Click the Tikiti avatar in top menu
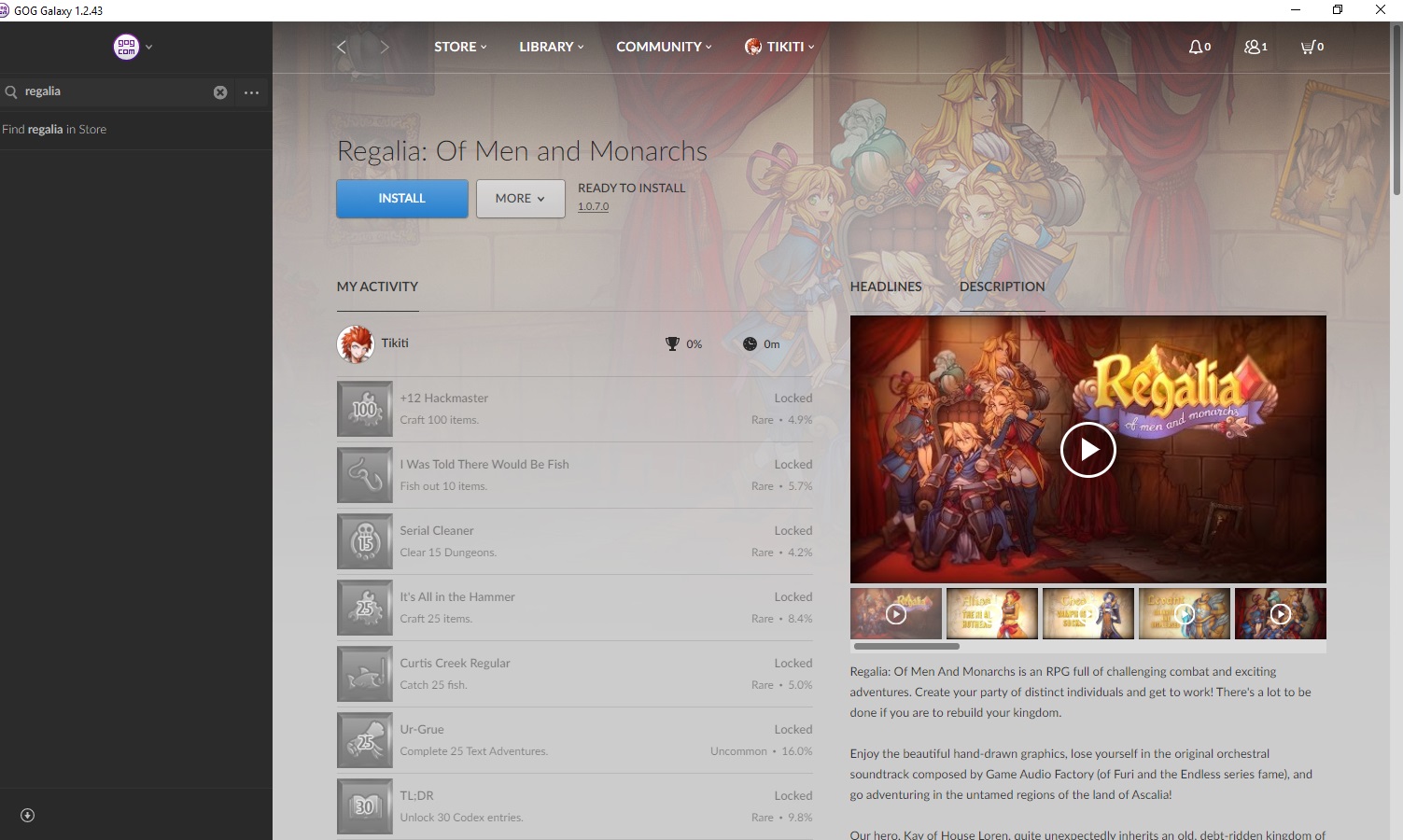Screen dimensions: 1403x840 coord(753,47)
